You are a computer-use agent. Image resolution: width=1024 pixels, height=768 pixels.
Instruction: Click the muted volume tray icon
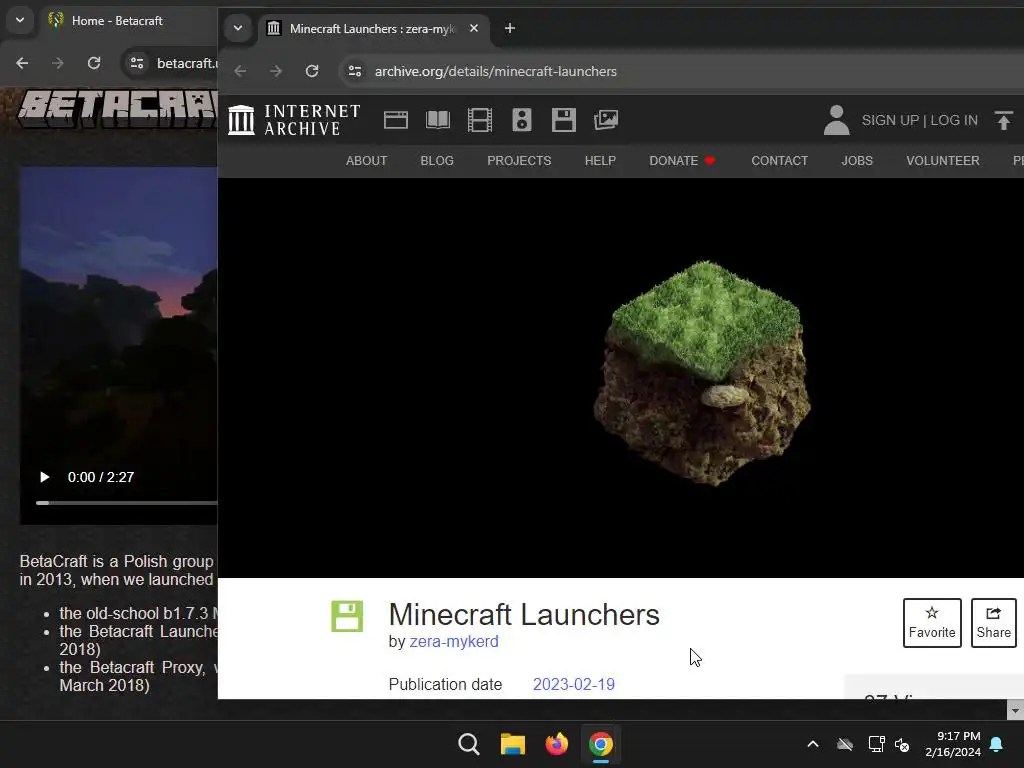(903, 744)
